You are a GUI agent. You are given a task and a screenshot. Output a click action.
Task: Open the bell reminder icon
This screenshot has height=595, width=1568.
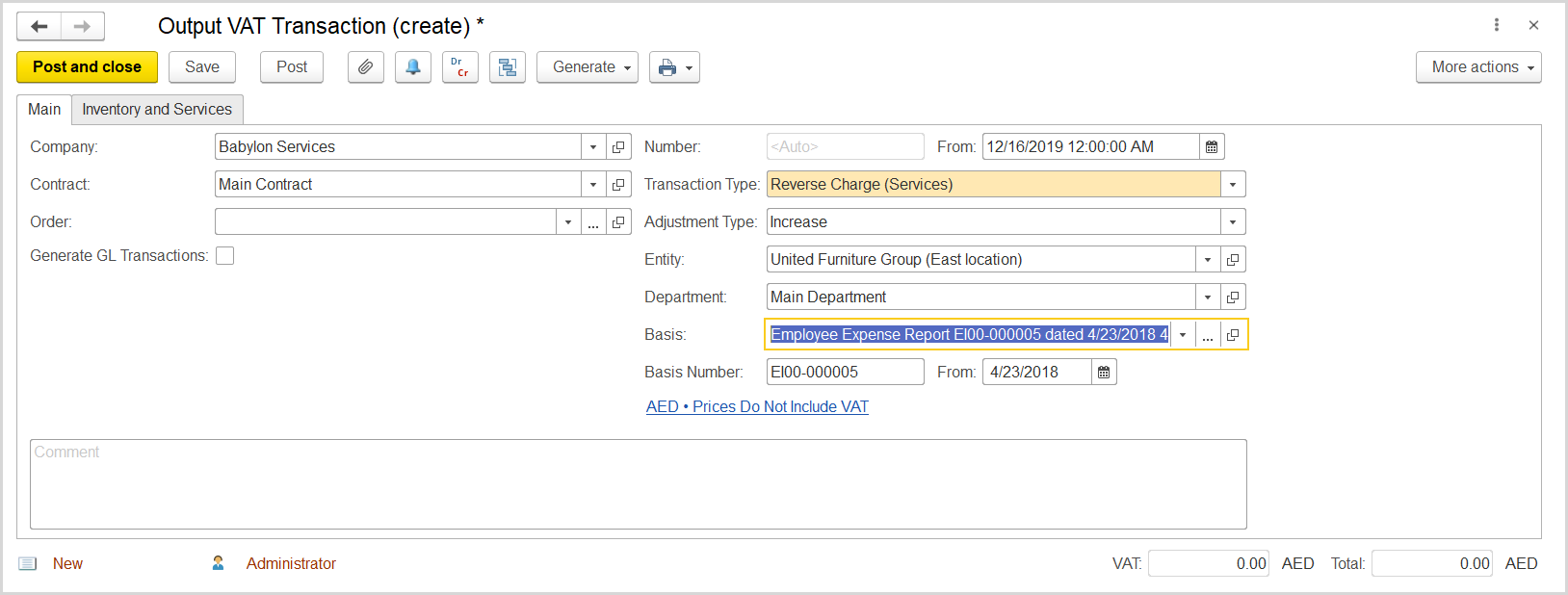413,67
